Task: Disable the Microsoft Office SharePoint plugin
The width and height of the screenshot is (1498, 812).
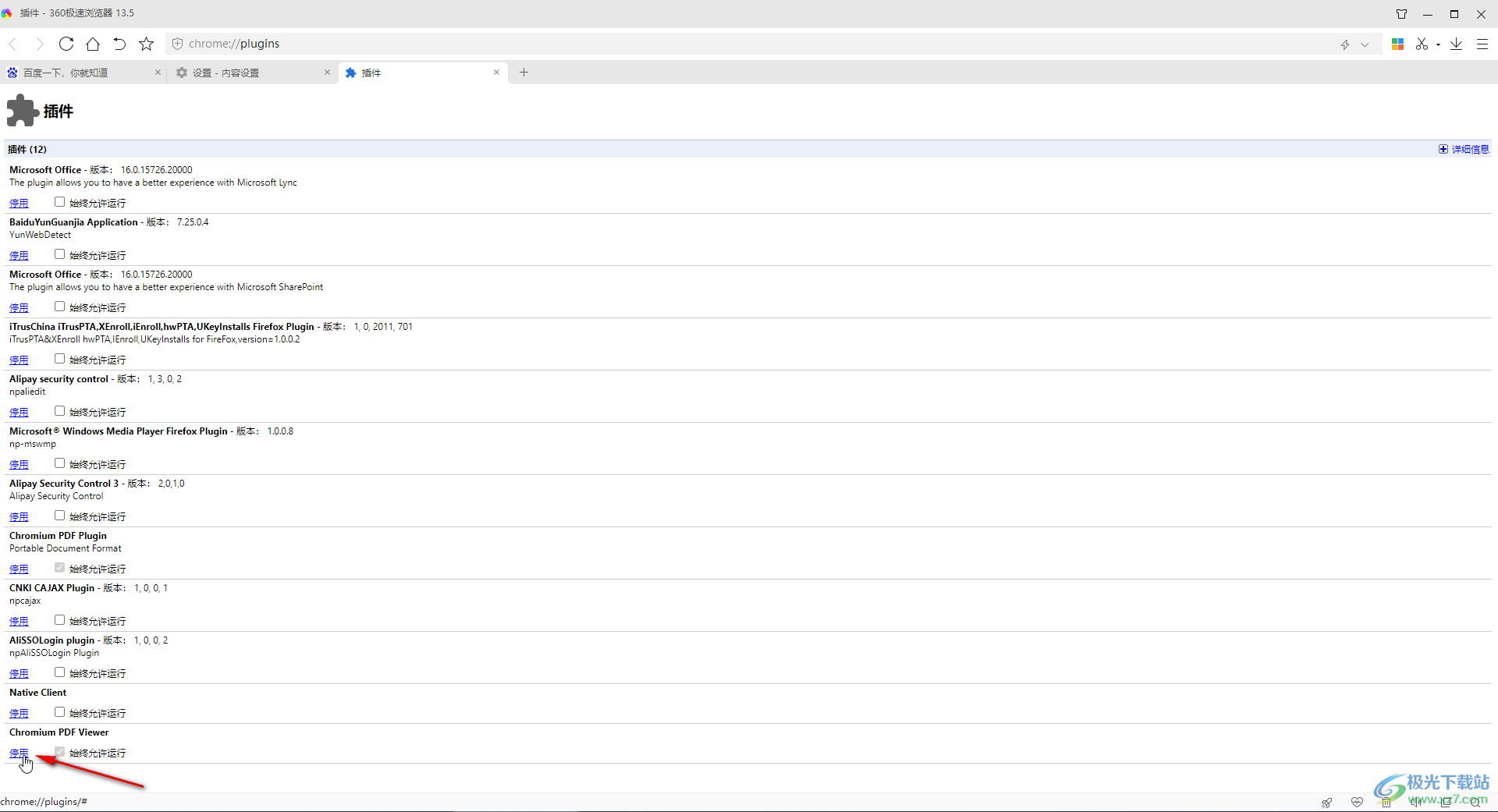Action: [19, 308]
